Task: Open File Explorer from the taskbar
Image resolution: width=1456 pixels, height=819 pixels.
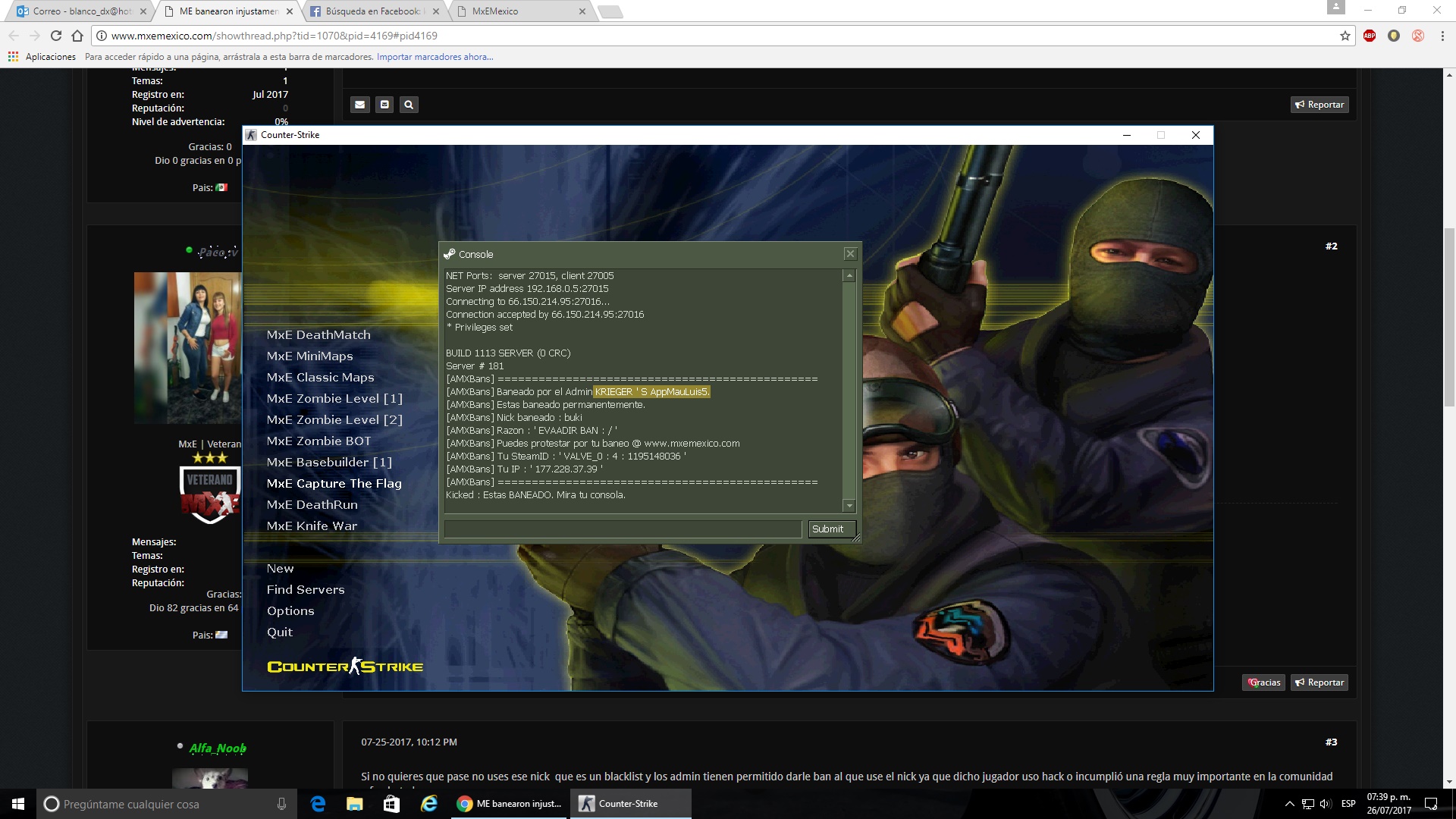Action: tap(354, 804)
